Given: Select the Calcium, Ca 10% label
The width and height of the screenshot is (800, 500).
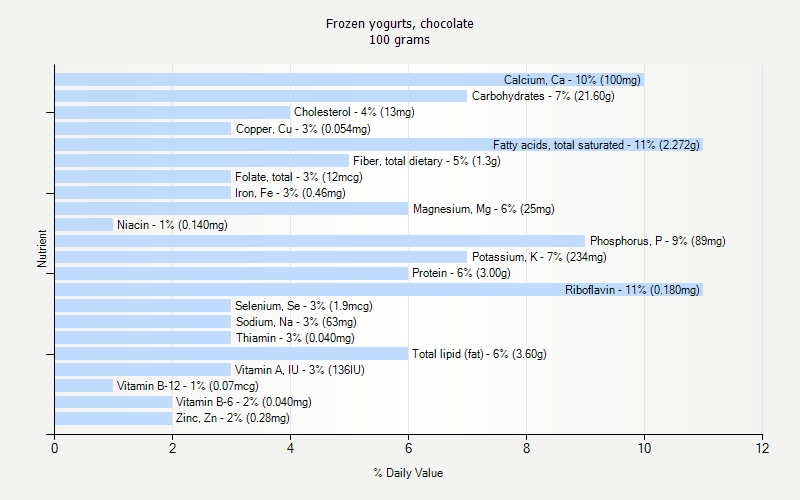Looking at the screenshot, I should [x=572, y=80].
